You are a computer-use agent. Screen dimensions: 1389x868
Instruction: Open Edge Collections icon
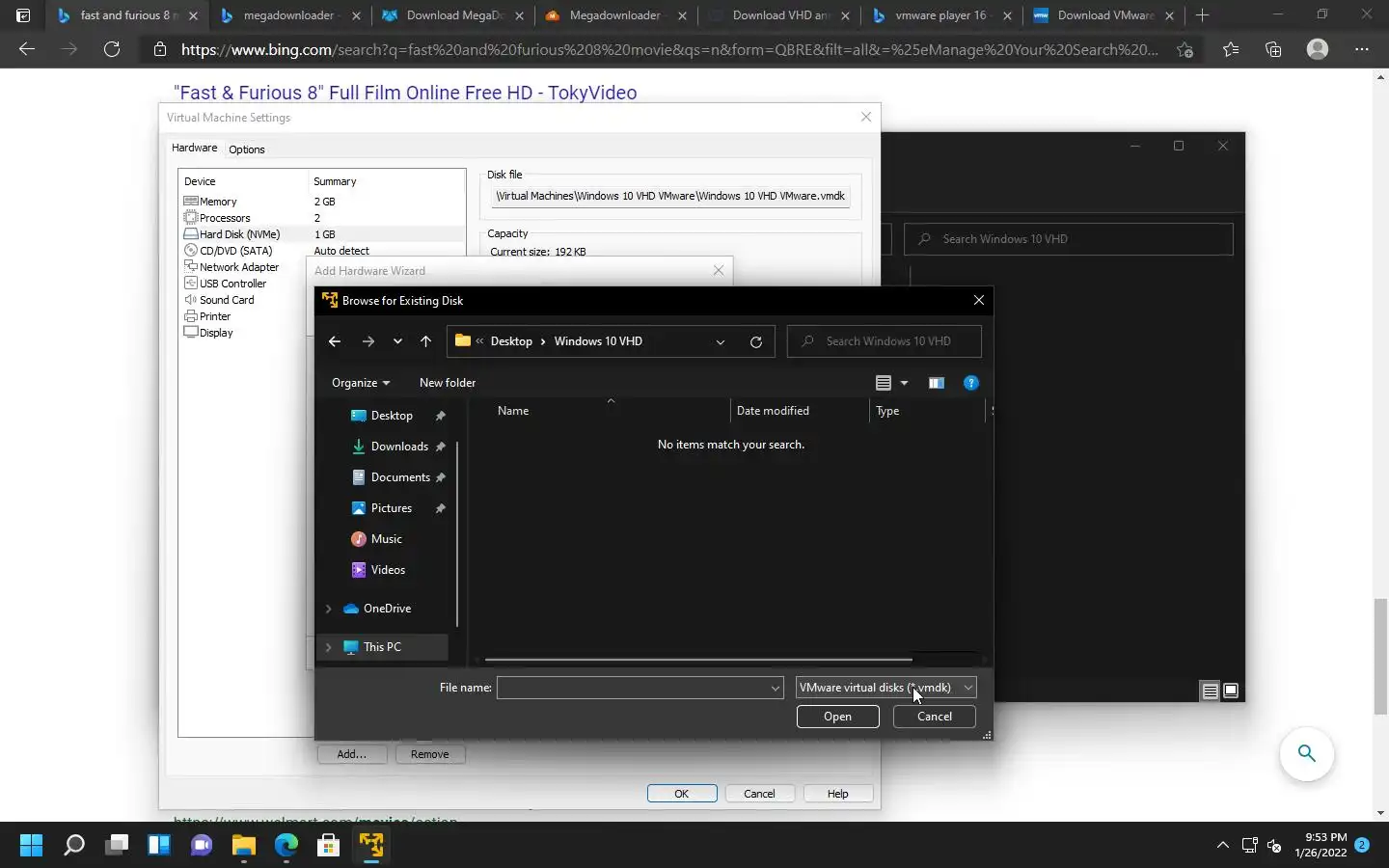click(x=1273, y=49)
